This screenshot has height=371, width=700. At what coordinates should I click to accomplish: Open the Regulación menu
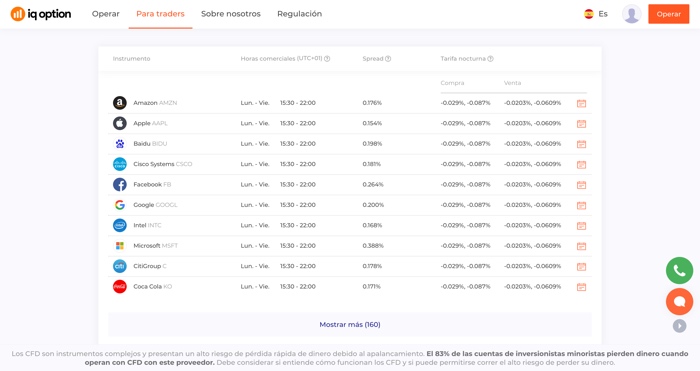click(x=300, y=14)
